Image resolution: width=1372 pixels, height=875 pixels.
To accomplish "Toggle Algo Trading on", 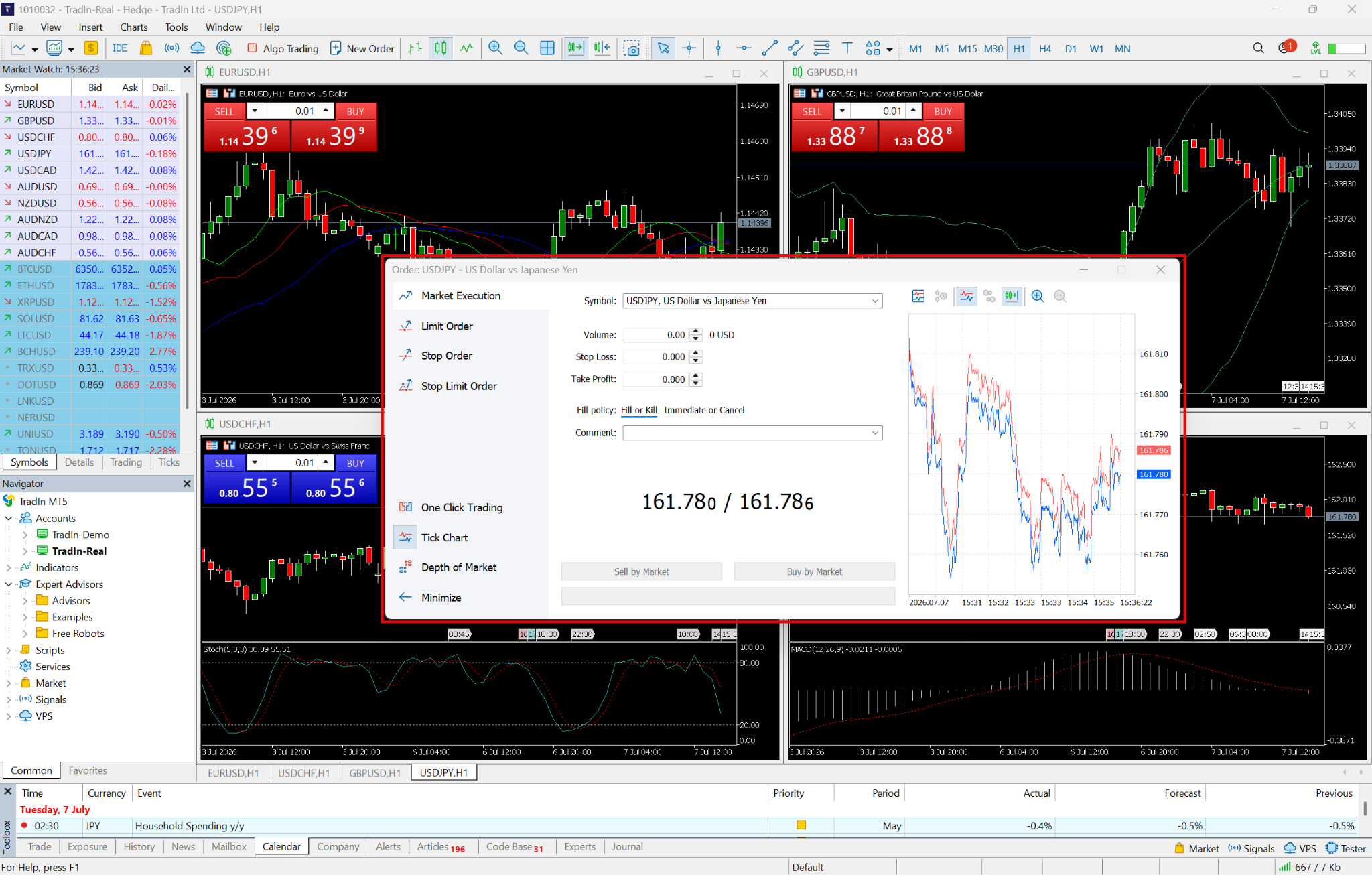I will (283, 48).
